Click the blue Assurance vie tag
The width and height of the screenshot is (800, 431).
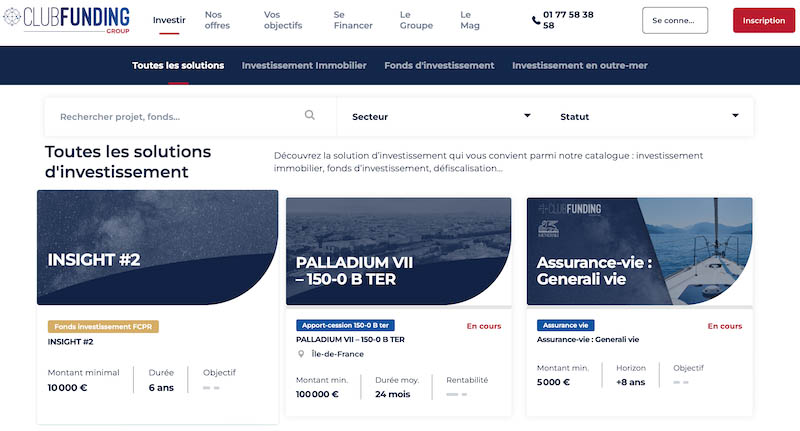[x=565, y=325]
